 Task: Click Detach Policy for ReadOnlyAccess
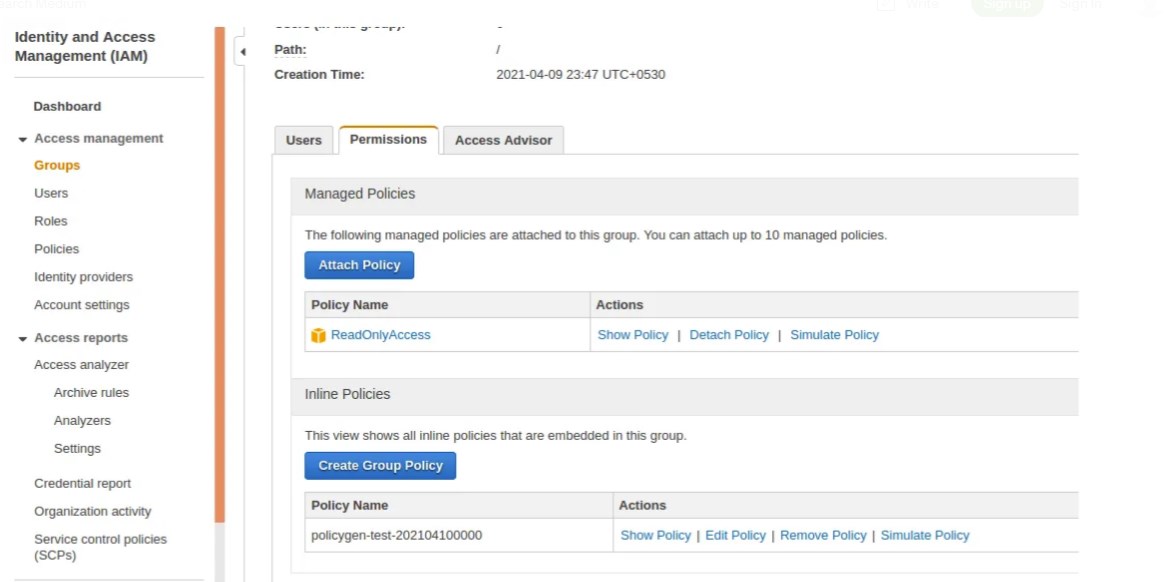729,335
